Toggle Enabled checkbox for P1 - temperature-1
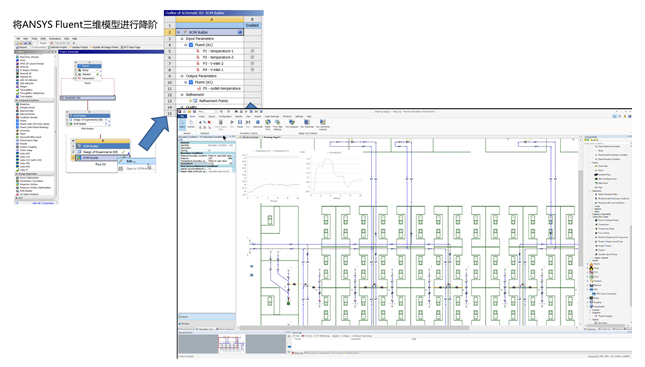The width and height of the screenshot is (645, 367). coord(252,51)
